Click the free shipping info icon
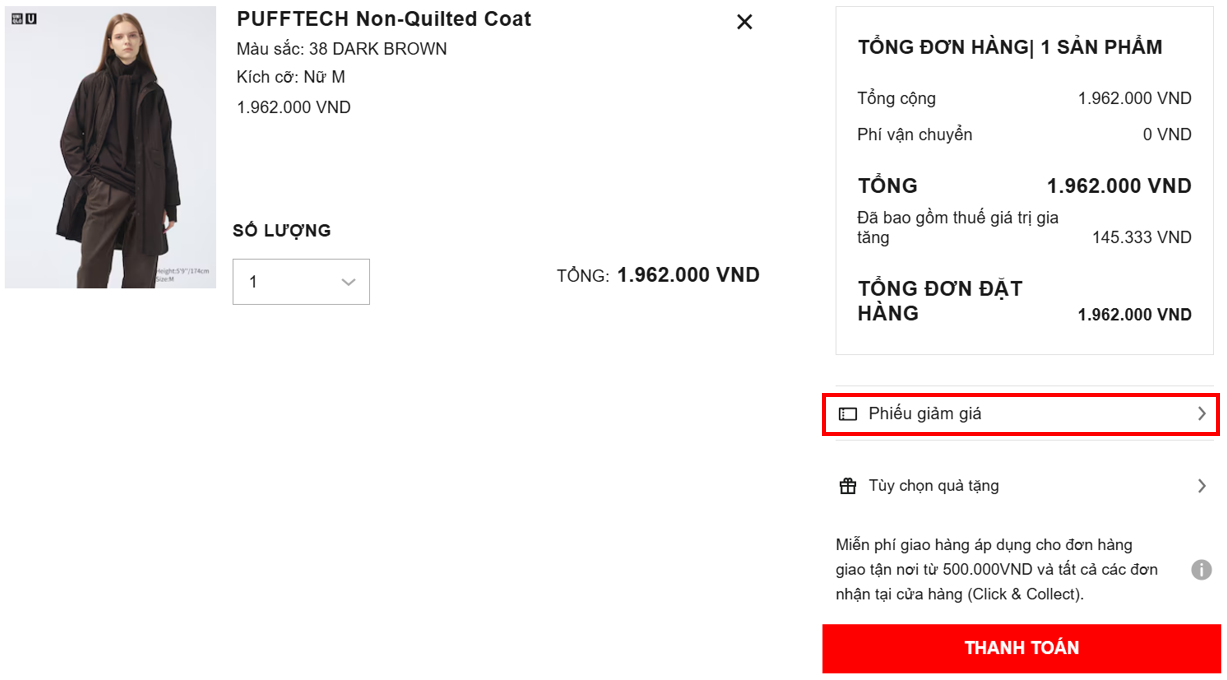Image resolution: width=1227 pixels, height=680 pixels. coord(1201,570)
